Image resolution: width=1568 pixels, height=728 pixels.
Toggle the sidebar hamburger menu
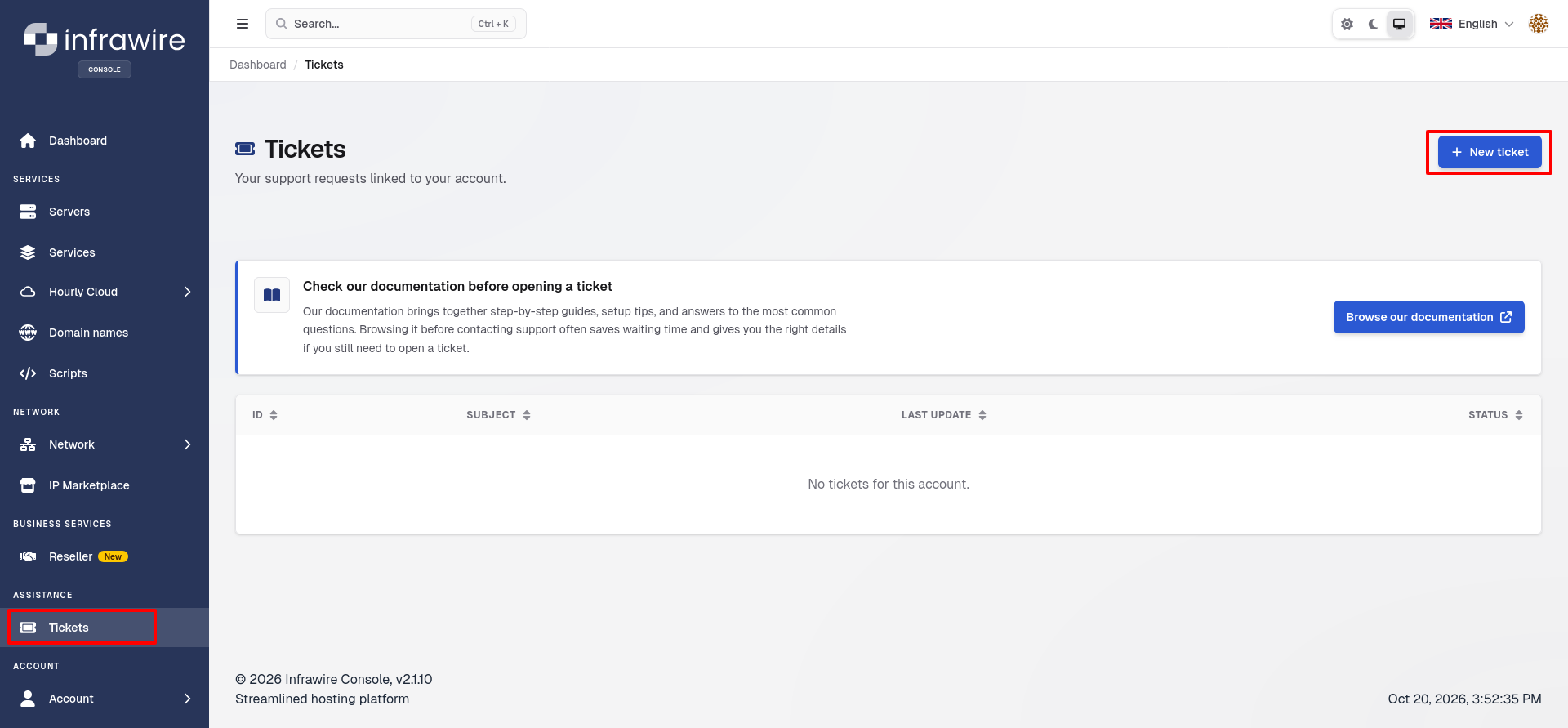[x=243, y=24]
